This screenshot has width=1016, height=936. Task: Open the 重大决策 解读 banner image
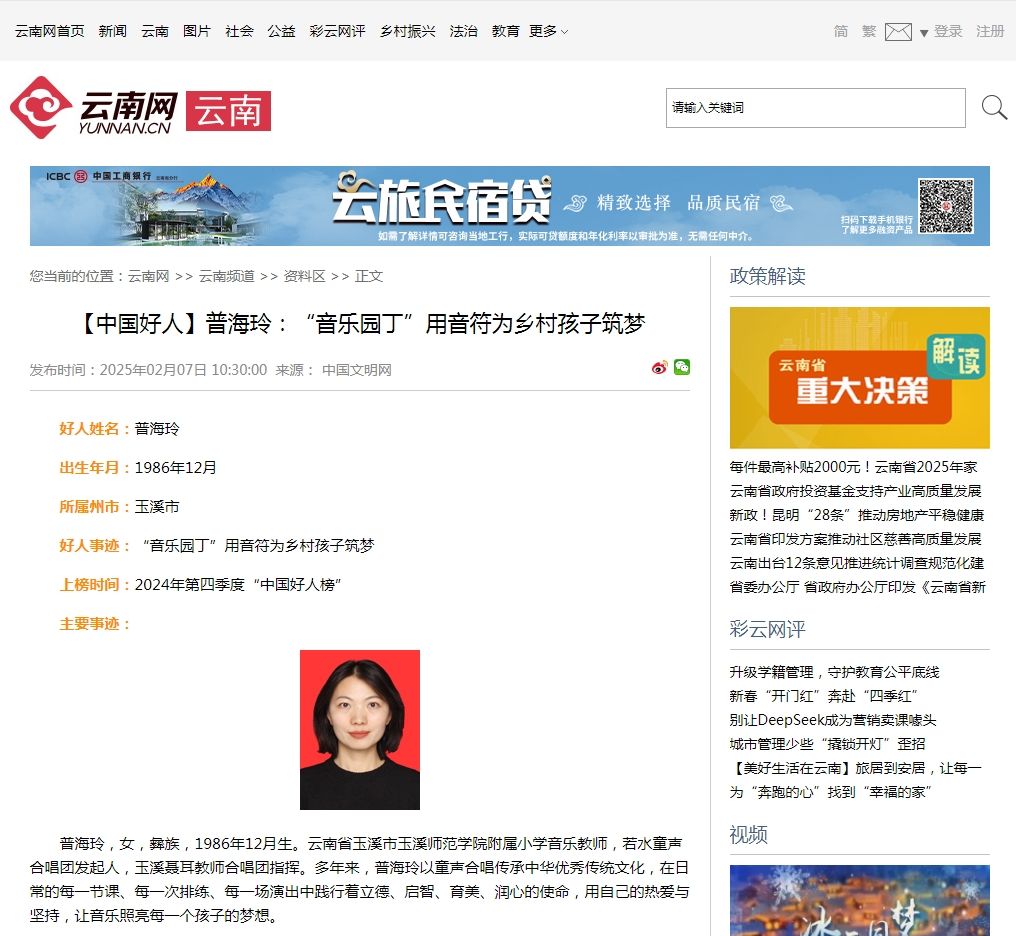(x=859, y=377)
